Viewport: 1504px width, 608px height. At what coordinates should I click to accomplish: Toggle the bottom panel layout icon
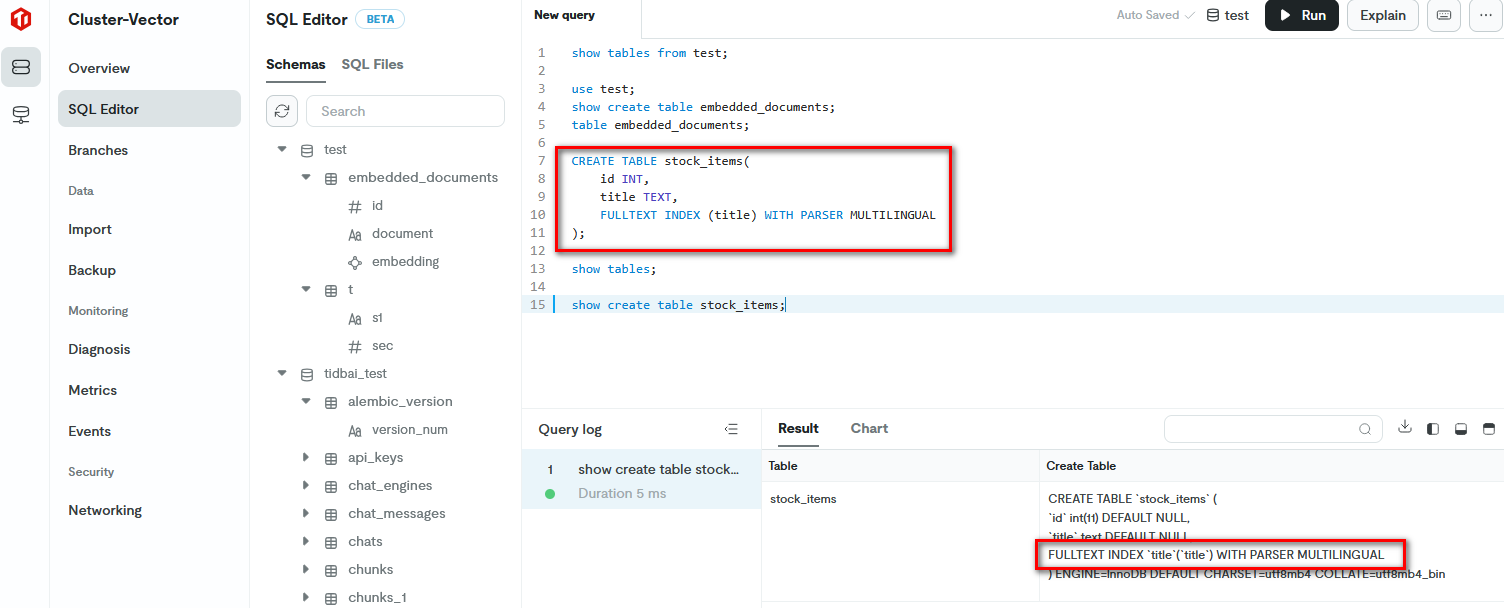tap(1461, 429)
